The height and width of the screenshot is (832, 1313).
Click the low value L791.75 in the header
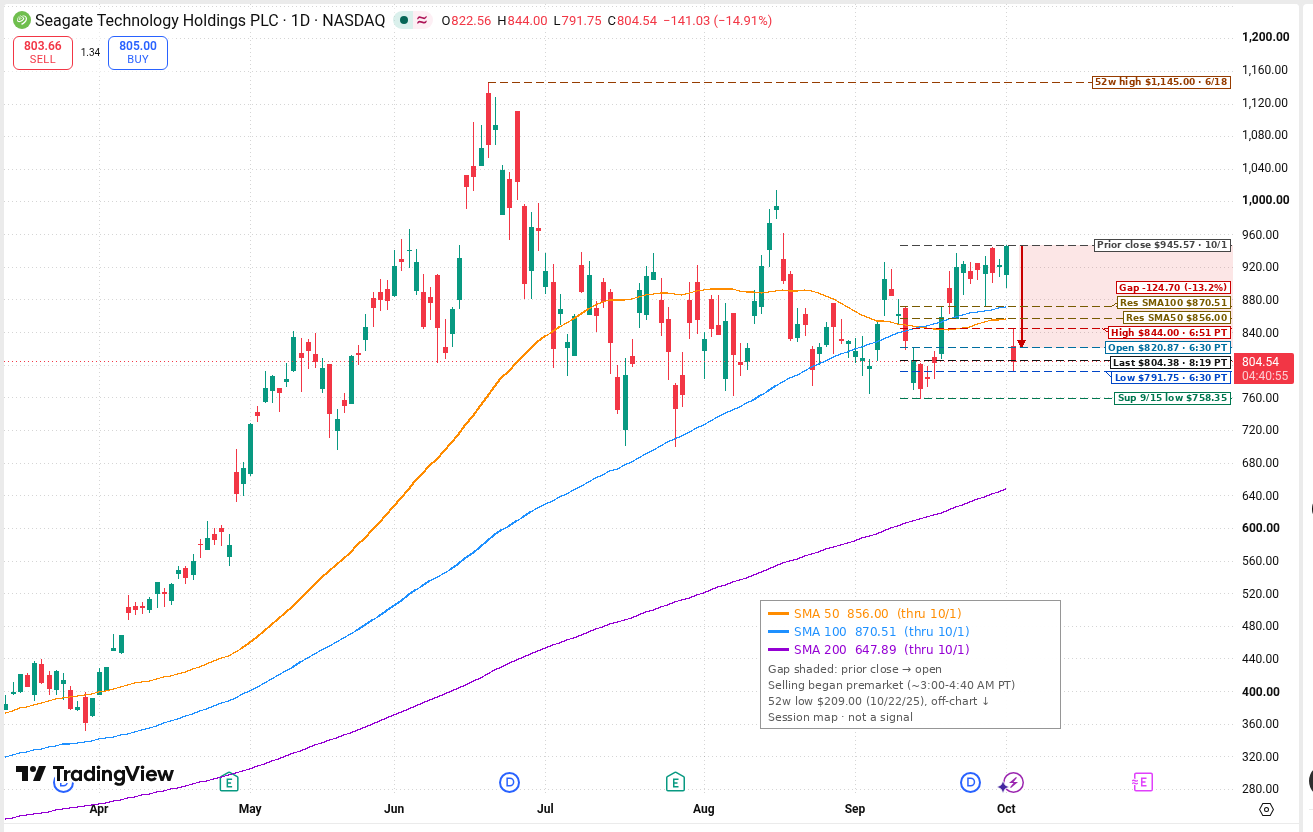coord(578,21)
